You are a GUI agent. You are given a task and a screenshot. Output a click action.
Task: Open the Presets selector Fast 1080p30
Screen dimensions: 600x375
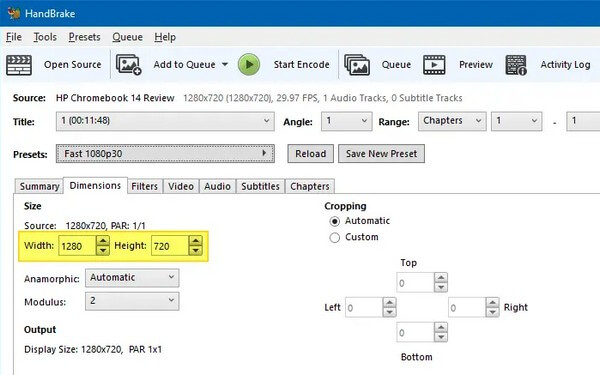pos(165,153)
